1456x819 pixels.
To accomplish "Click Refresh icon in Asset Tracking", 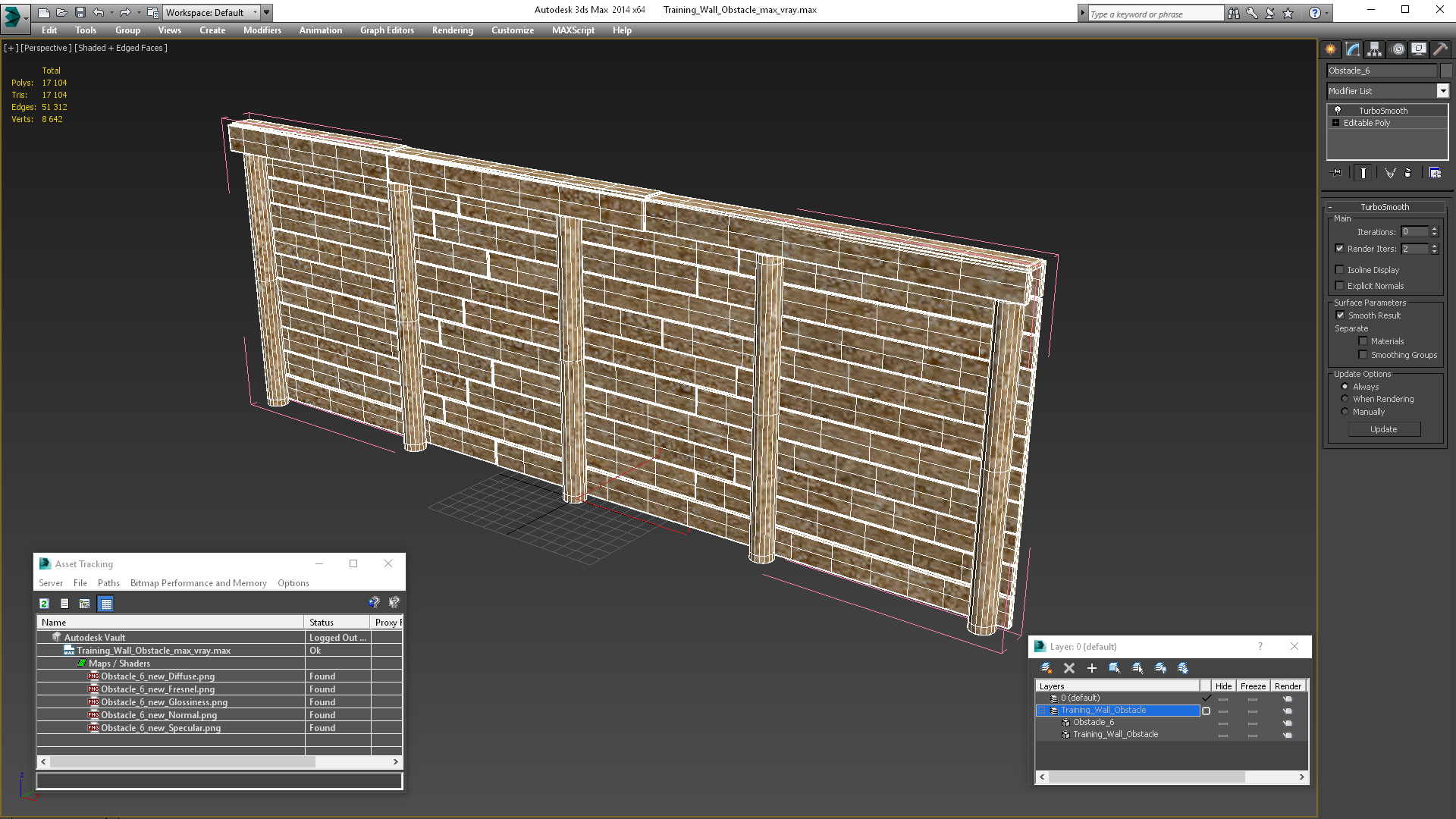I will click(x=44, y=604).
